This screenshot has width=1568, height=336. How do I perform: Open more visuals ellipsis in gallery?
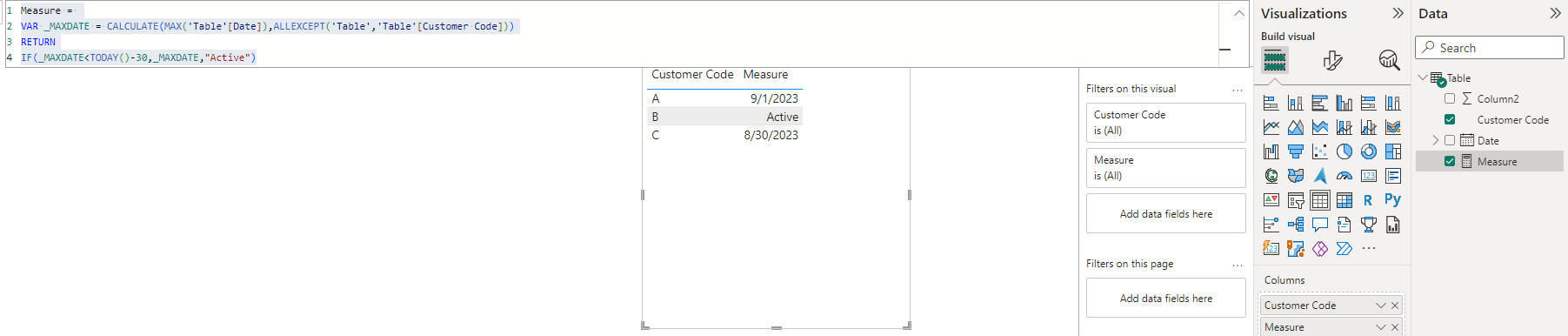point(1369,248)
